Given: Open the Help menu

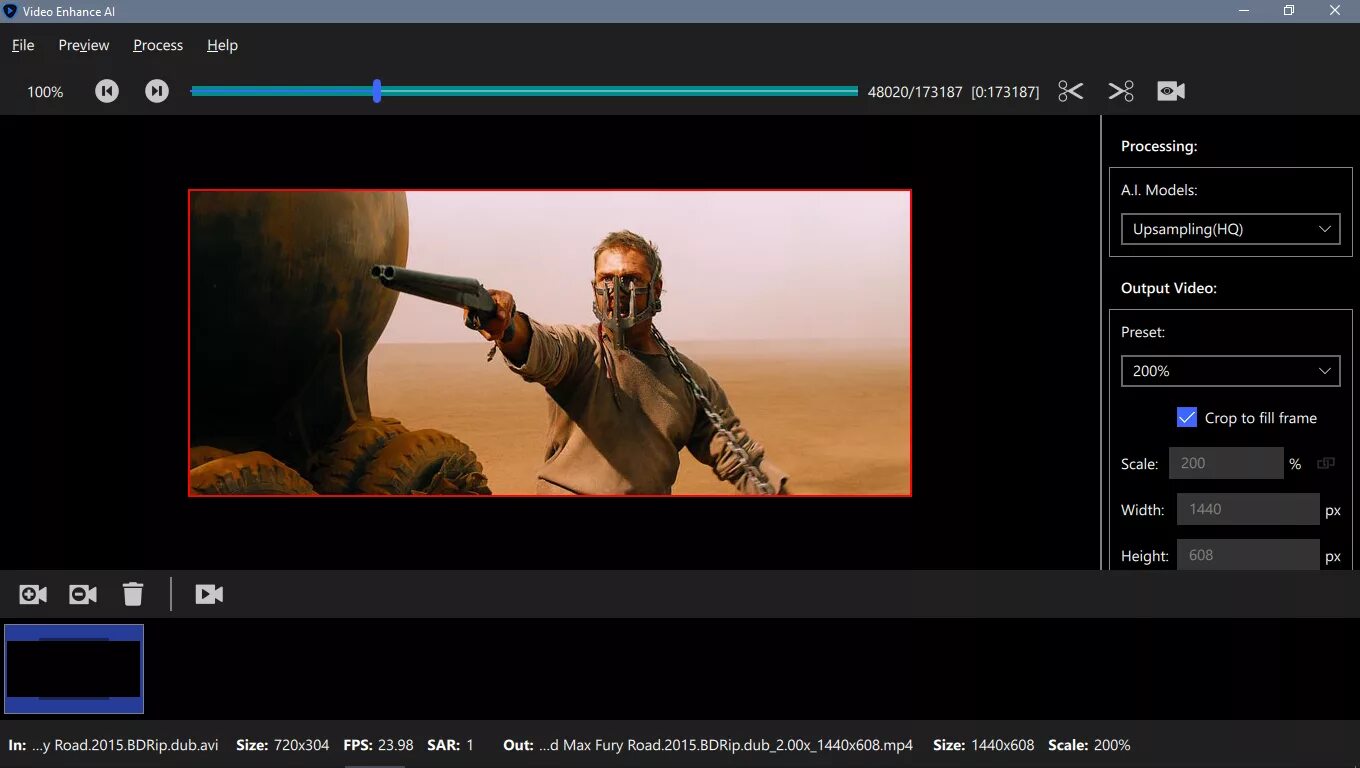Looking at the screenshot, I should (222, 45).
